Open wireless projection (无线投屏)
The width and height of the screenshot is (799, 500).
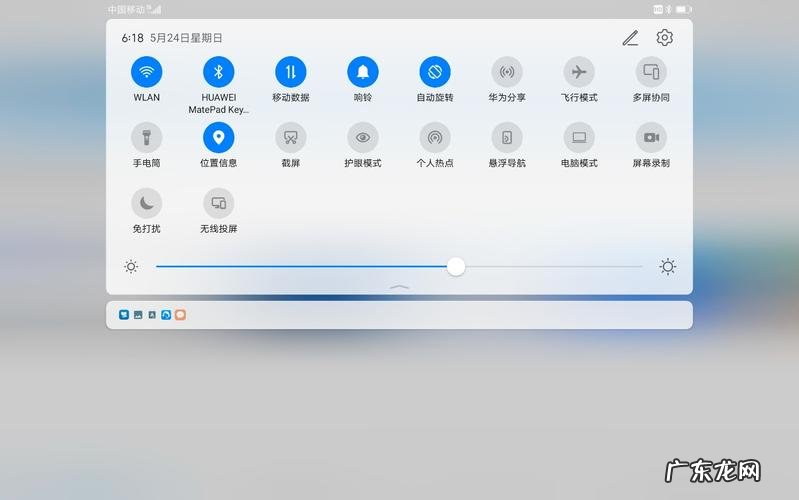[x=219, y=203]
